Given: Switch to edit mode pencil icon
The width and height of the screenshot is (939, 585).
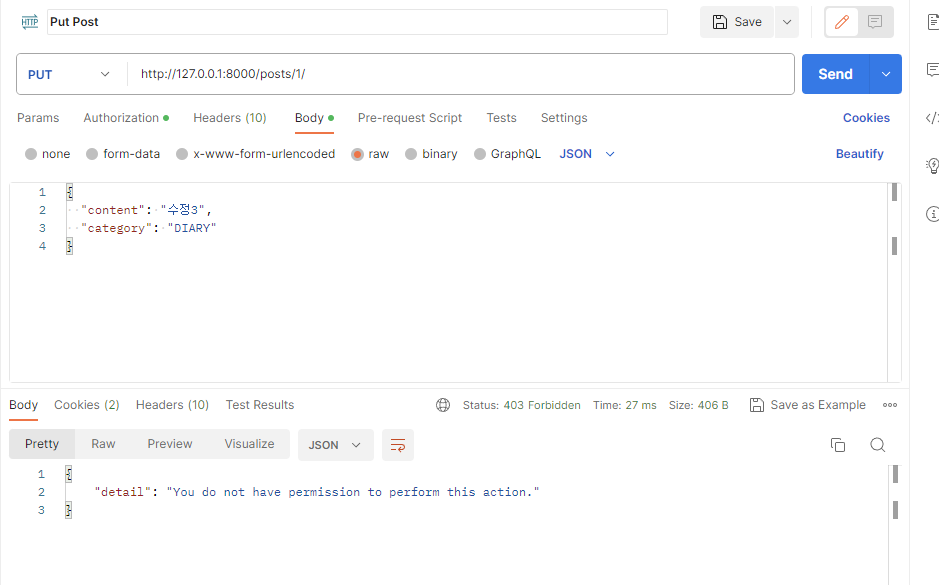Looking at the screenshot, I should tap(842, 22).
